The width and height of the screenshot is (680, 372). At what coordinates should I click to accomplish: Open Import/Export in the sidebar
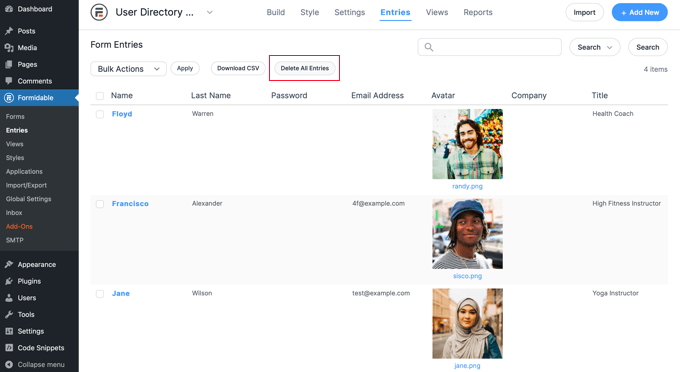tap(26, 185)
